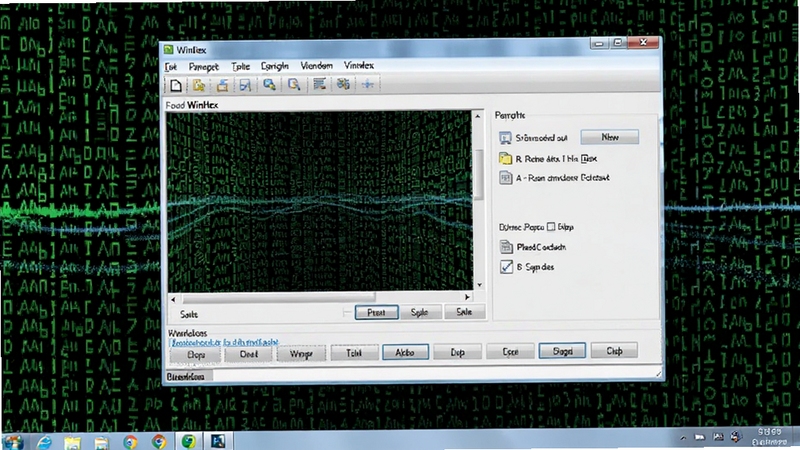Open the first Chrome taskbar icon
The width and height of the screenshot is (800, 450).
click(x=130, y=442)
